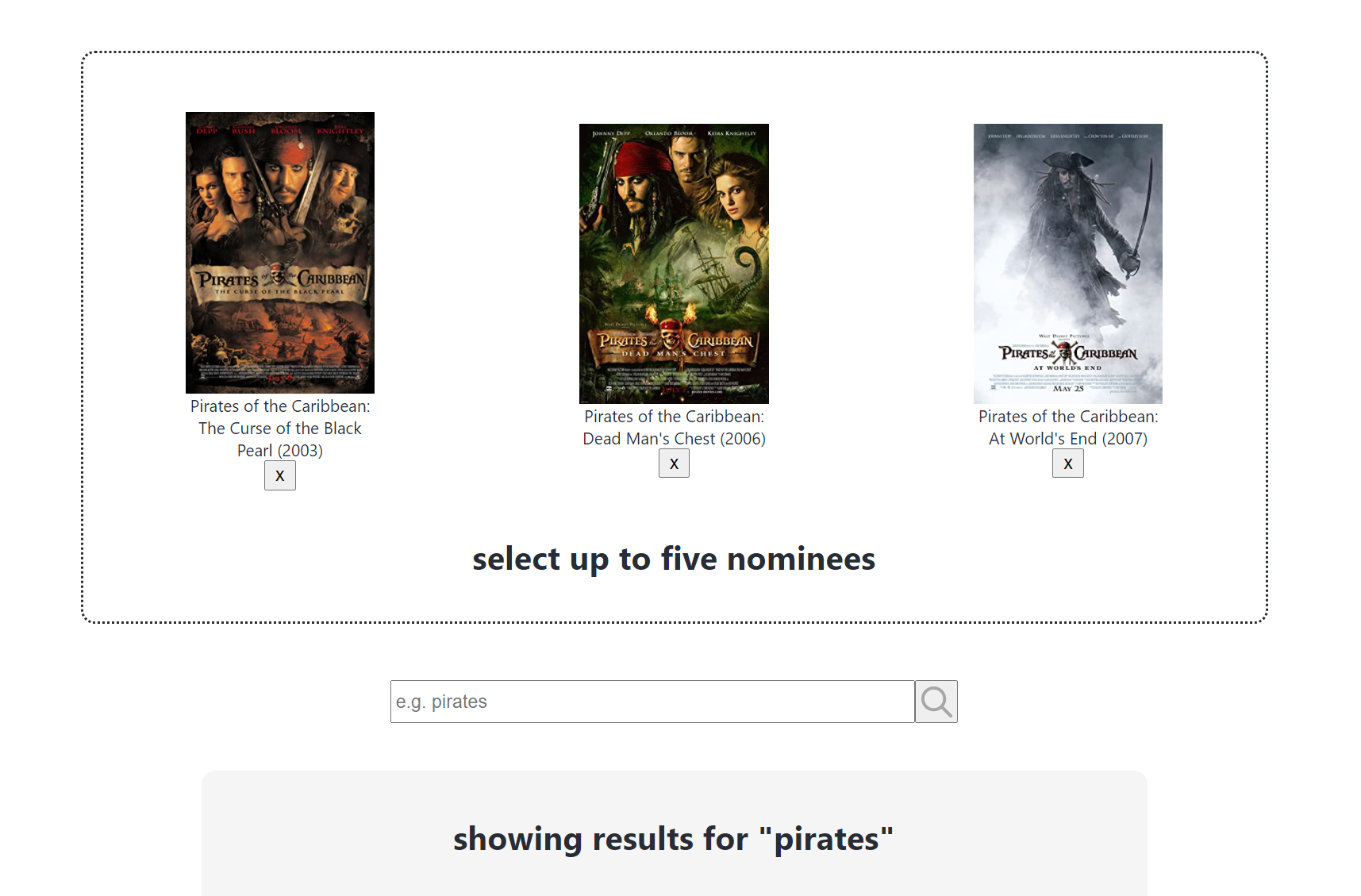Click the showing results for "pirates" heading
This screenshot has width=1361, height=896.
674,839
